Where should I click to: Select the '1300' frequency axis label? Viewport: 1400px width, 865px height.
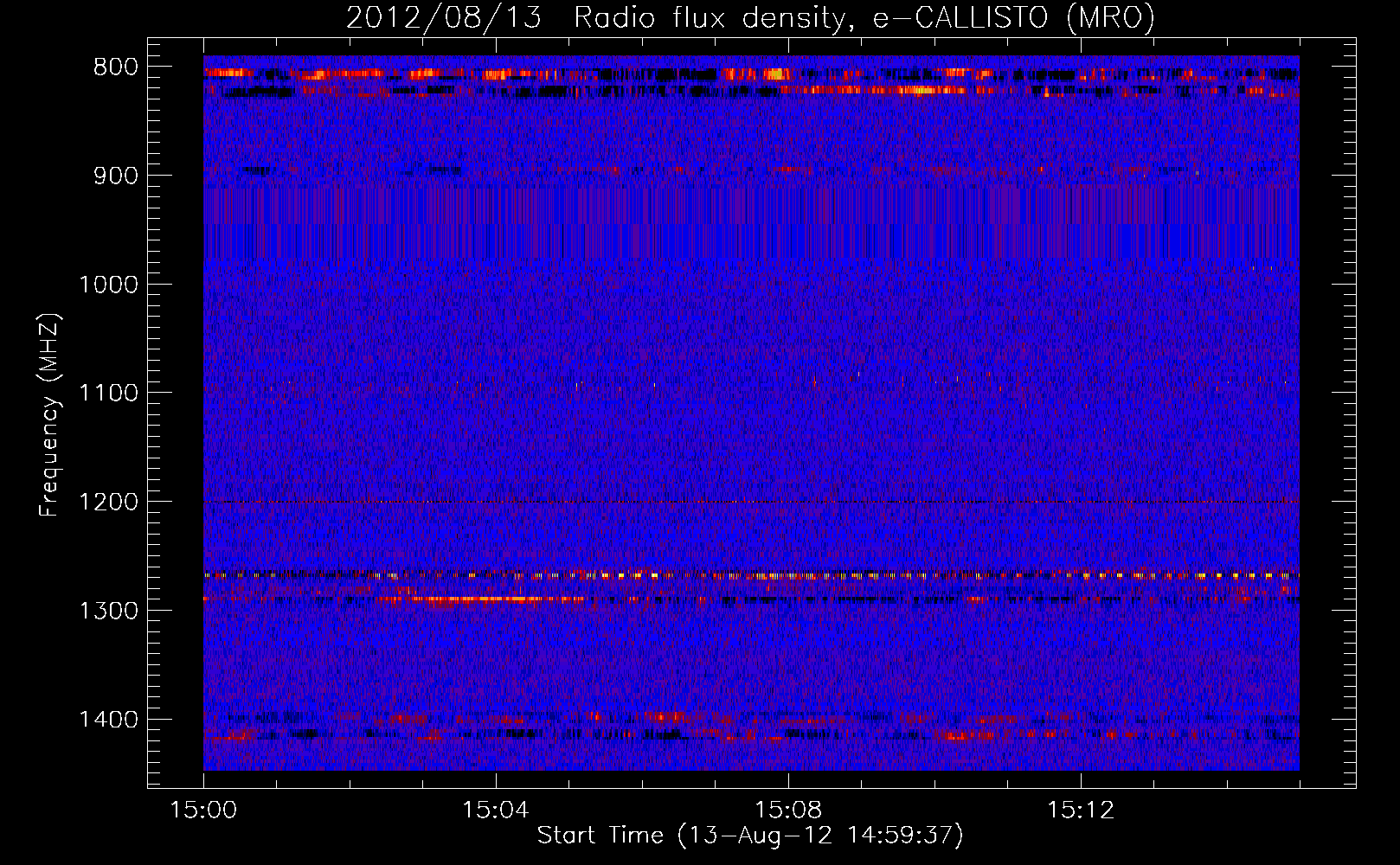(109, 611)
